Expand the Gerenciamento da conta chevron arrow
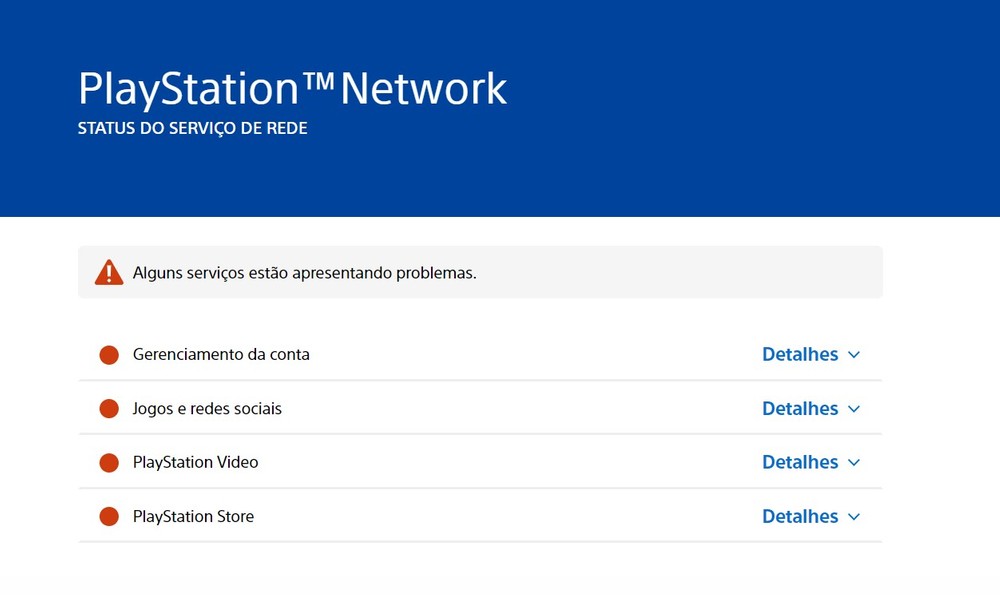The height and width of the screenshot is (595, 1000). pos(853,355)
